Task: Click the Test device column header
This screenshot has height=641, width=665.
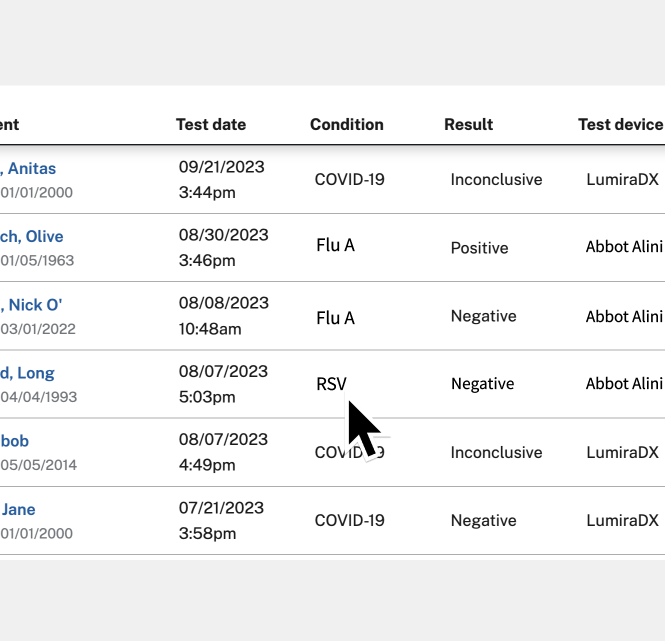Action: (621, 124)
